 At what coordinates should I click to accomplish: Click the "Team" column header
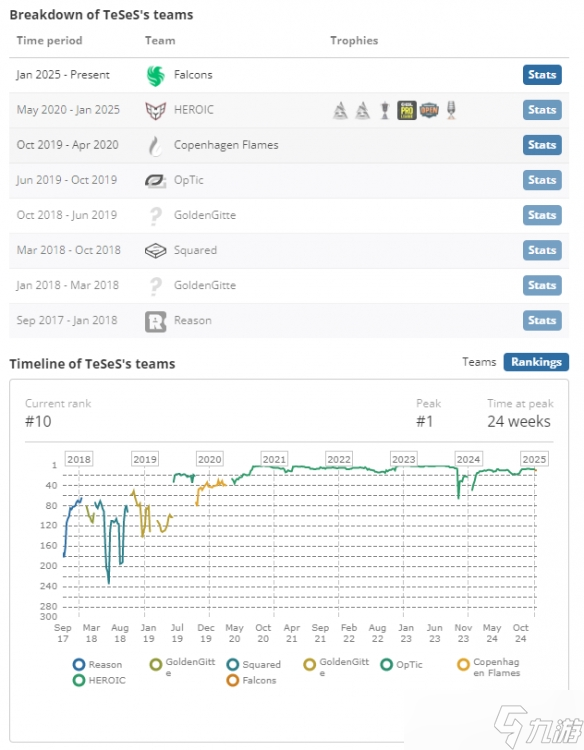(x=160, y=41)
